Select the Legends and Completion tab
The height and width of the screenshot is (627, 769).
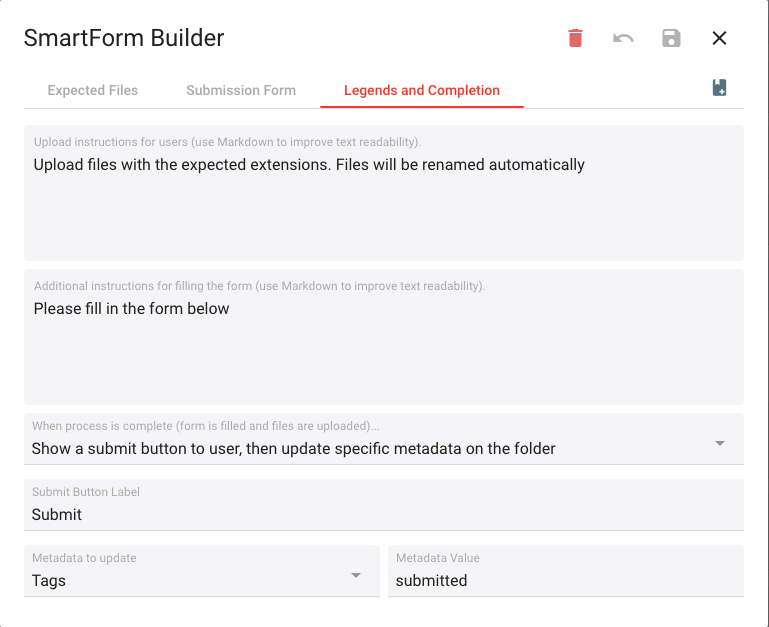(x=422, y=91)
